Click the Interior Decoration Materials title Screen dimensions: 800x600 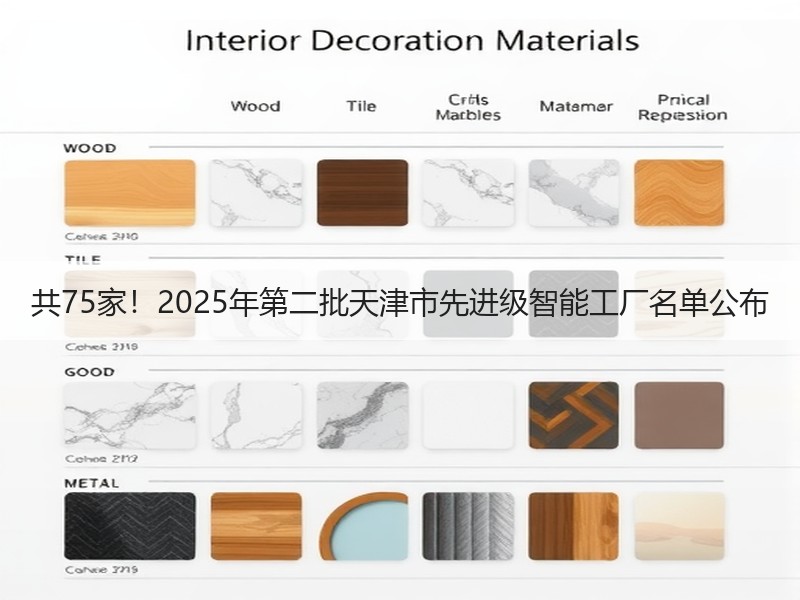click(412, 40)
